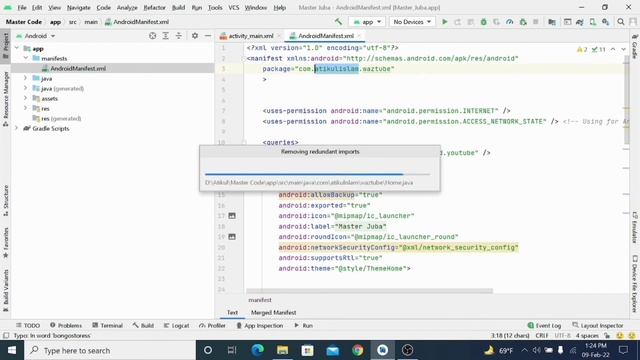Open File Explorer from the taskbar
This screenshot has height=360, width=640.
[282, 350]
